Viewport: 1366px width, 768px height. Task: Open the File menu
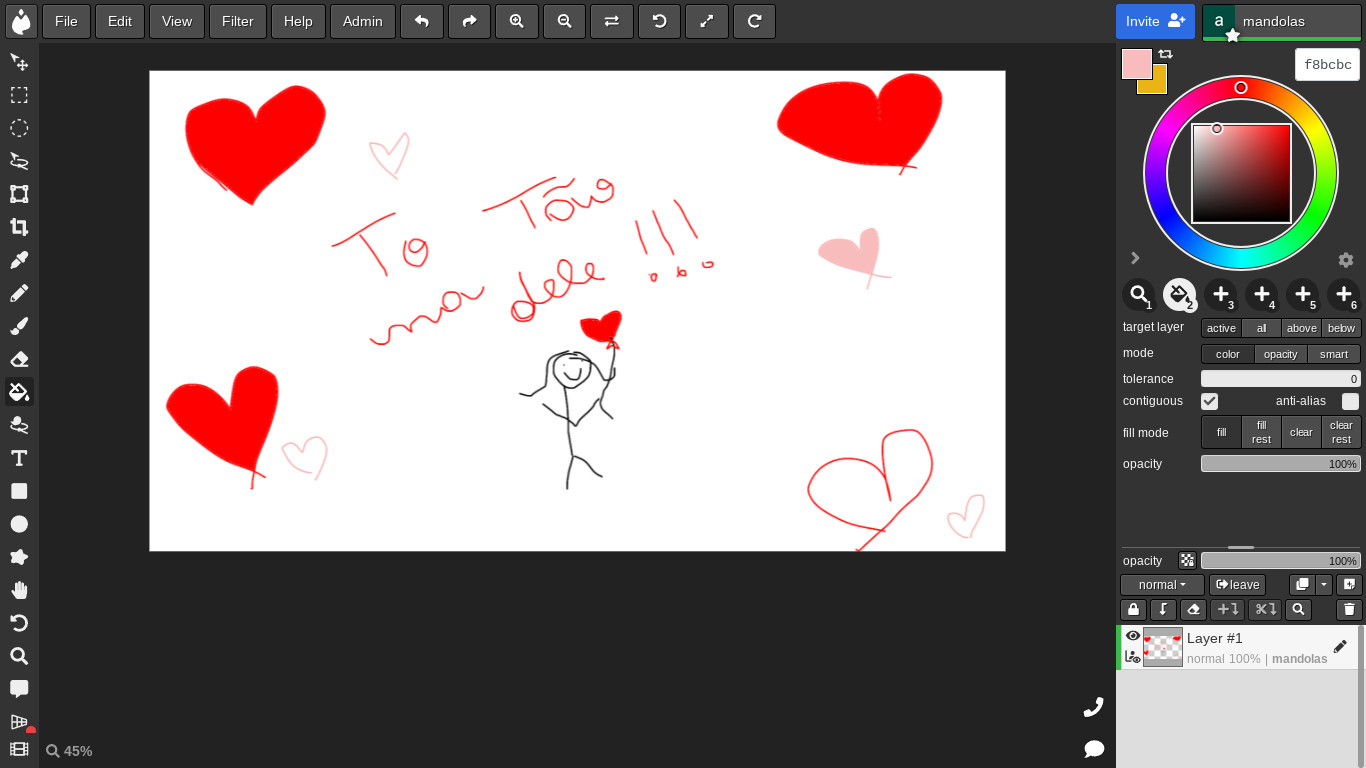tap(66, 21)
